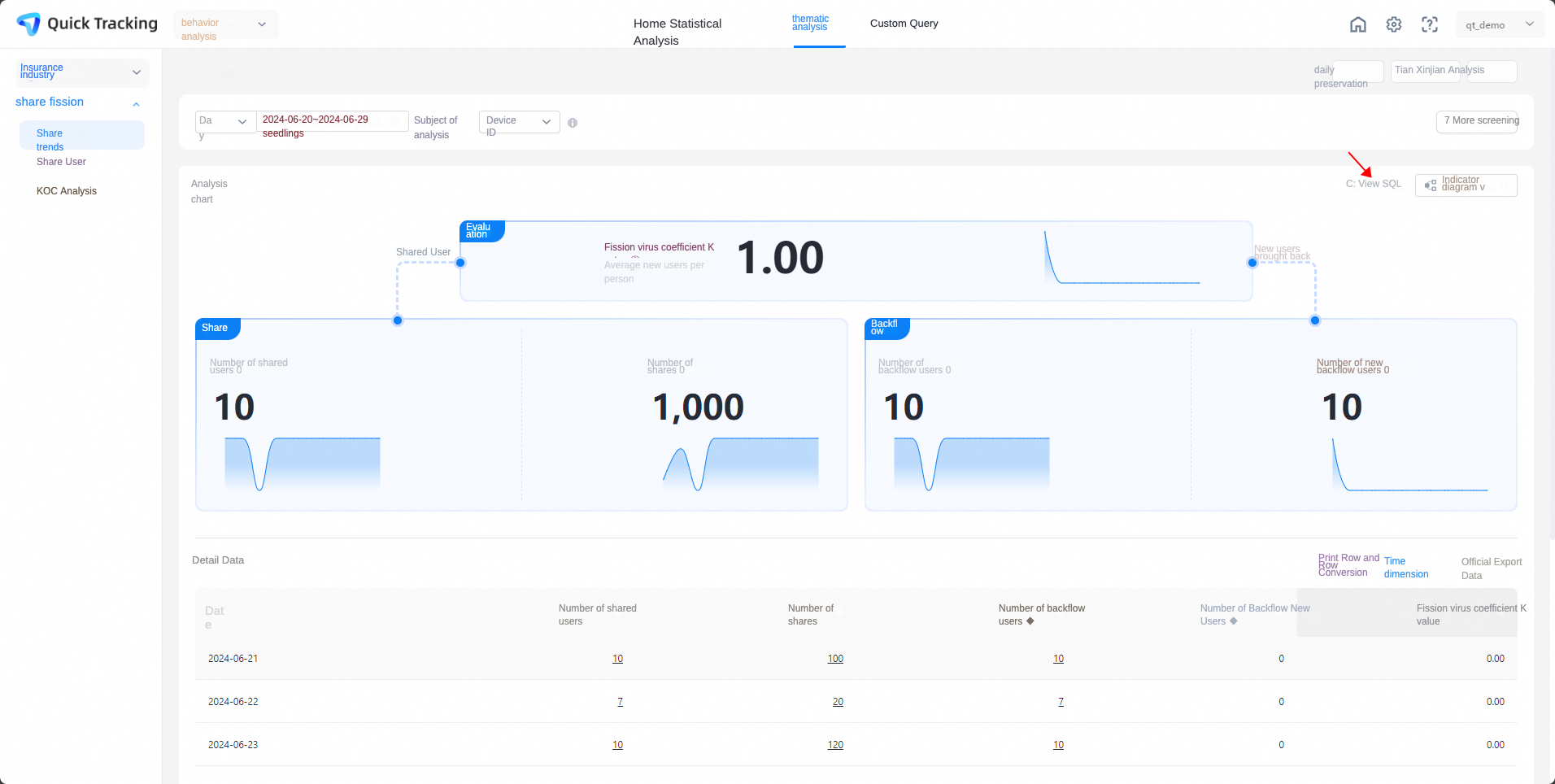This screenshot has height=784, width=1555.
Task: Click the date range input field
Action: tap(333, 120)
